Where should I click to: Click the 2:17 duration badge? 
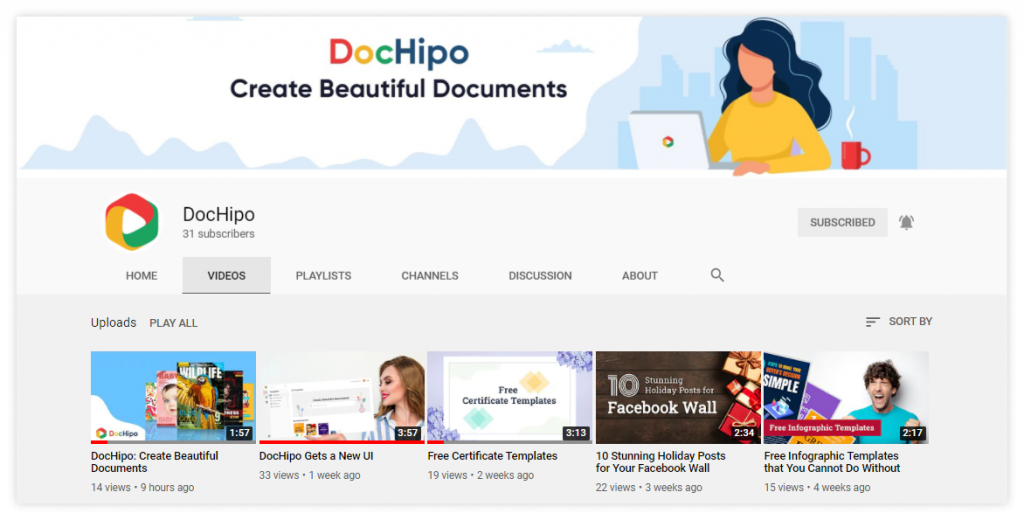(912, 432)
